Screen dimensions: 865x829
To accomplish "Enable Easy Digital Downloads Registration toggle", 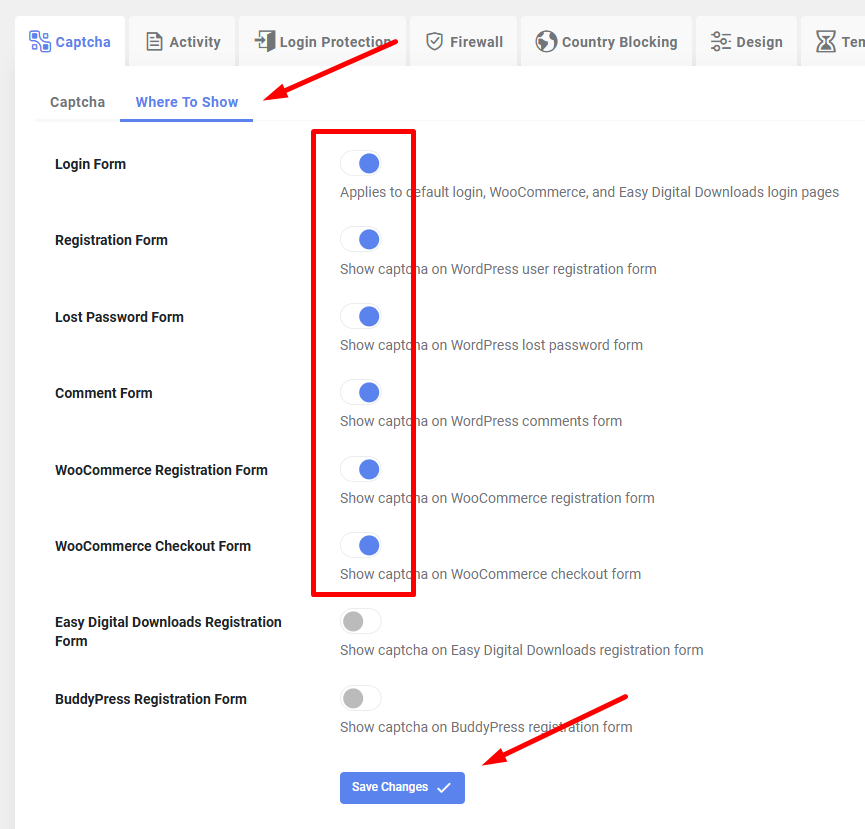I will 360,621.
